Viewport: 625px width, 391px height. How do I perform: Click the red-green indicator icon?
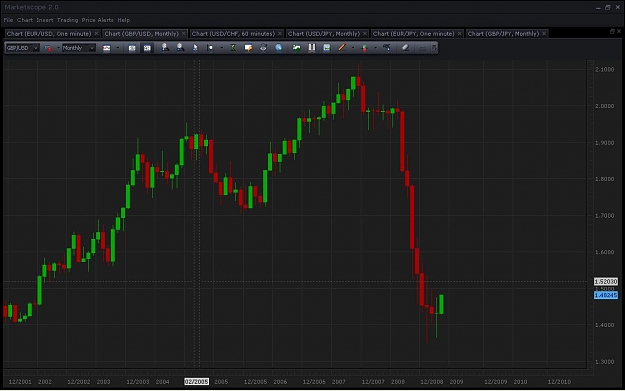(x=364, y=48)
